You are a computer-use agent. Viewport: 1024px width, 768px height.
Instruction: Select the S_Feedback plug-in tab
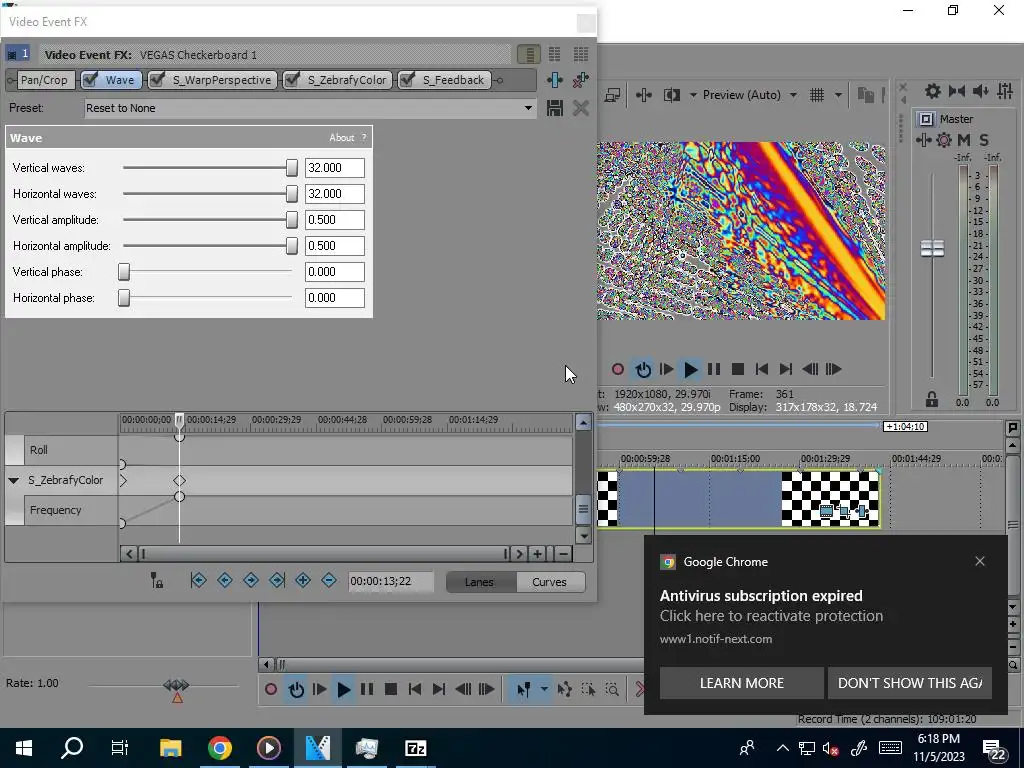pyautogui.click(x=444, y=80)
